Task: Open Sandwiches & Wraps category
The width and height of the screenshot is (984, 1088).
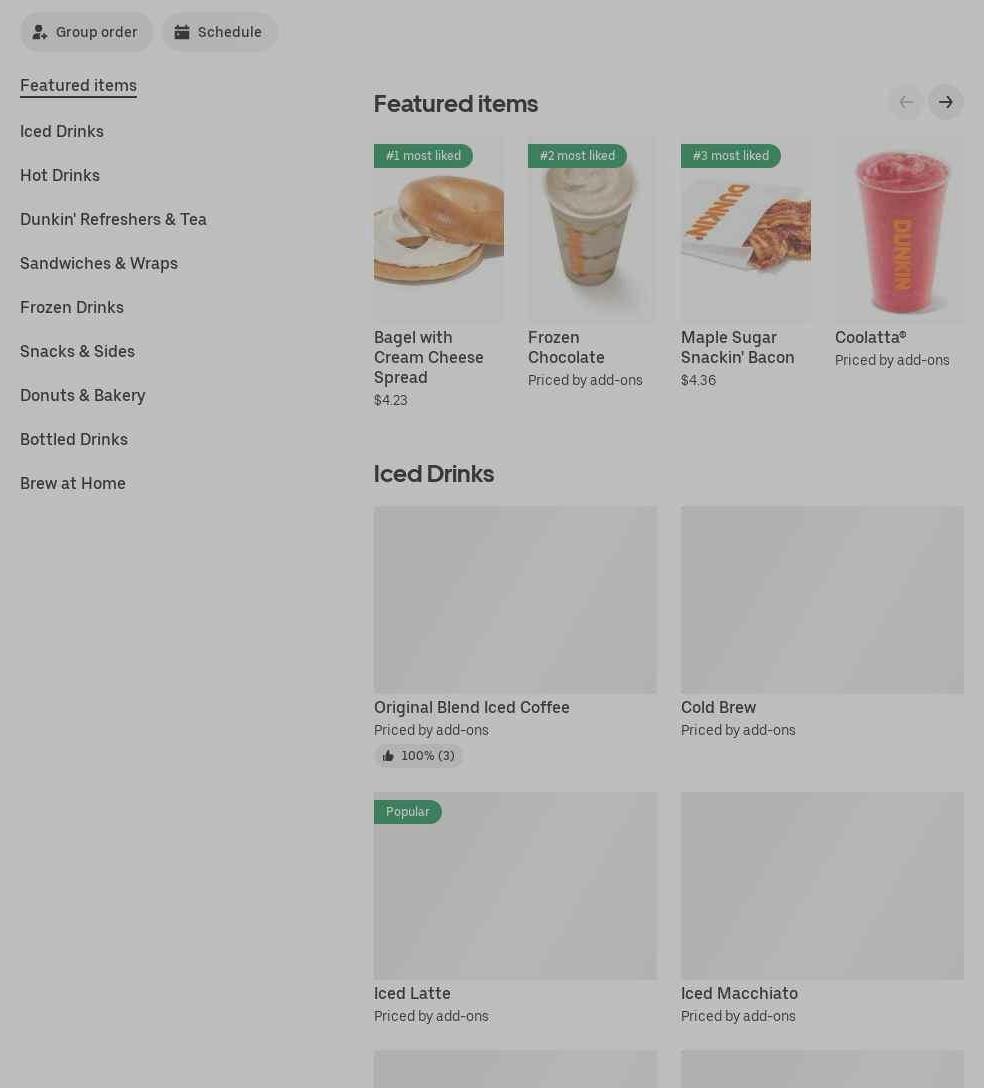Action: tap(99, 264)
